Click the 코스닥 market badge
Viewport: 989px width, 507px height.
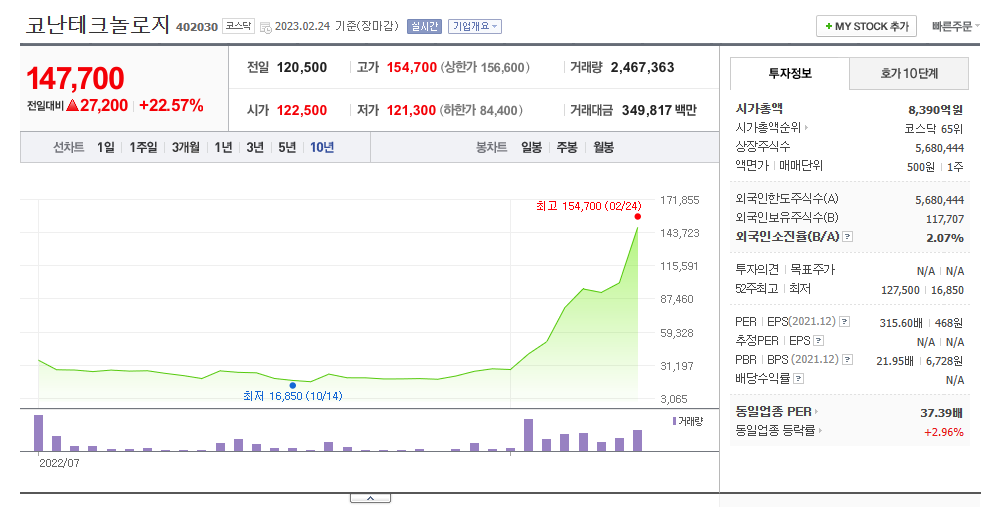pyautogui.click(x=238, y=26)
